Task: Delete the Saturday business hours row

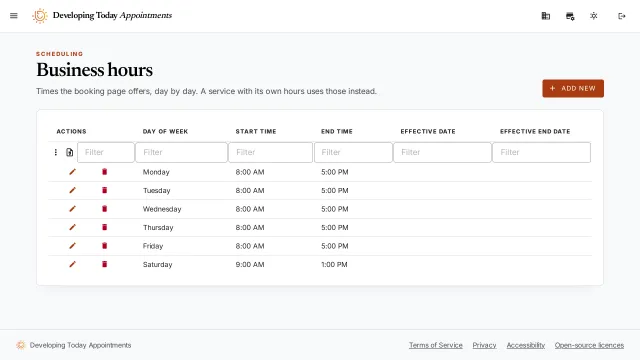Action: point(104,264)
